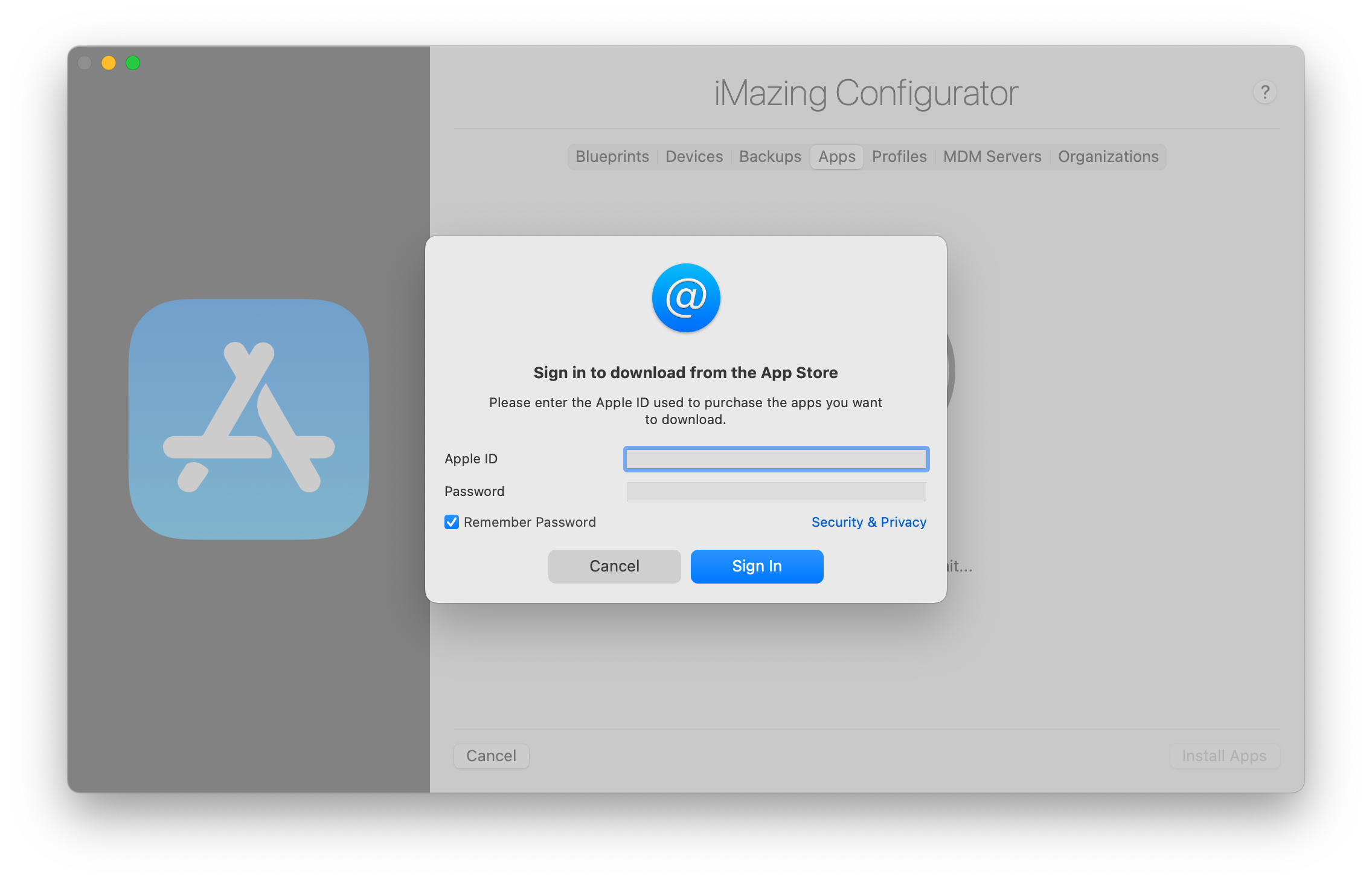Cancel the App Store sign-in dialog
The image size is (1372, 882).
[614, 566]
